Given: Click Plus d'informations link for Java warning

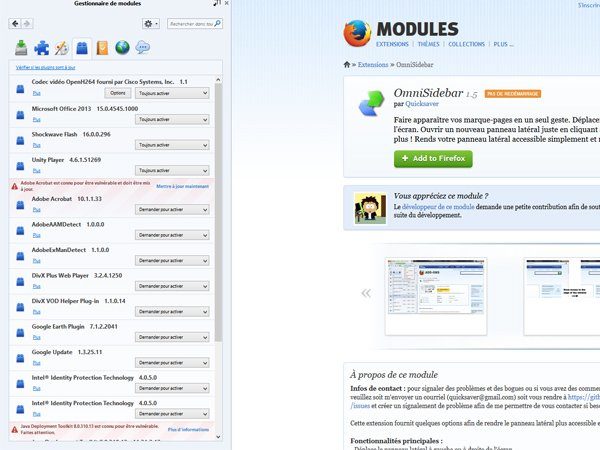Looking at the screenshot, I should point(188,429).
